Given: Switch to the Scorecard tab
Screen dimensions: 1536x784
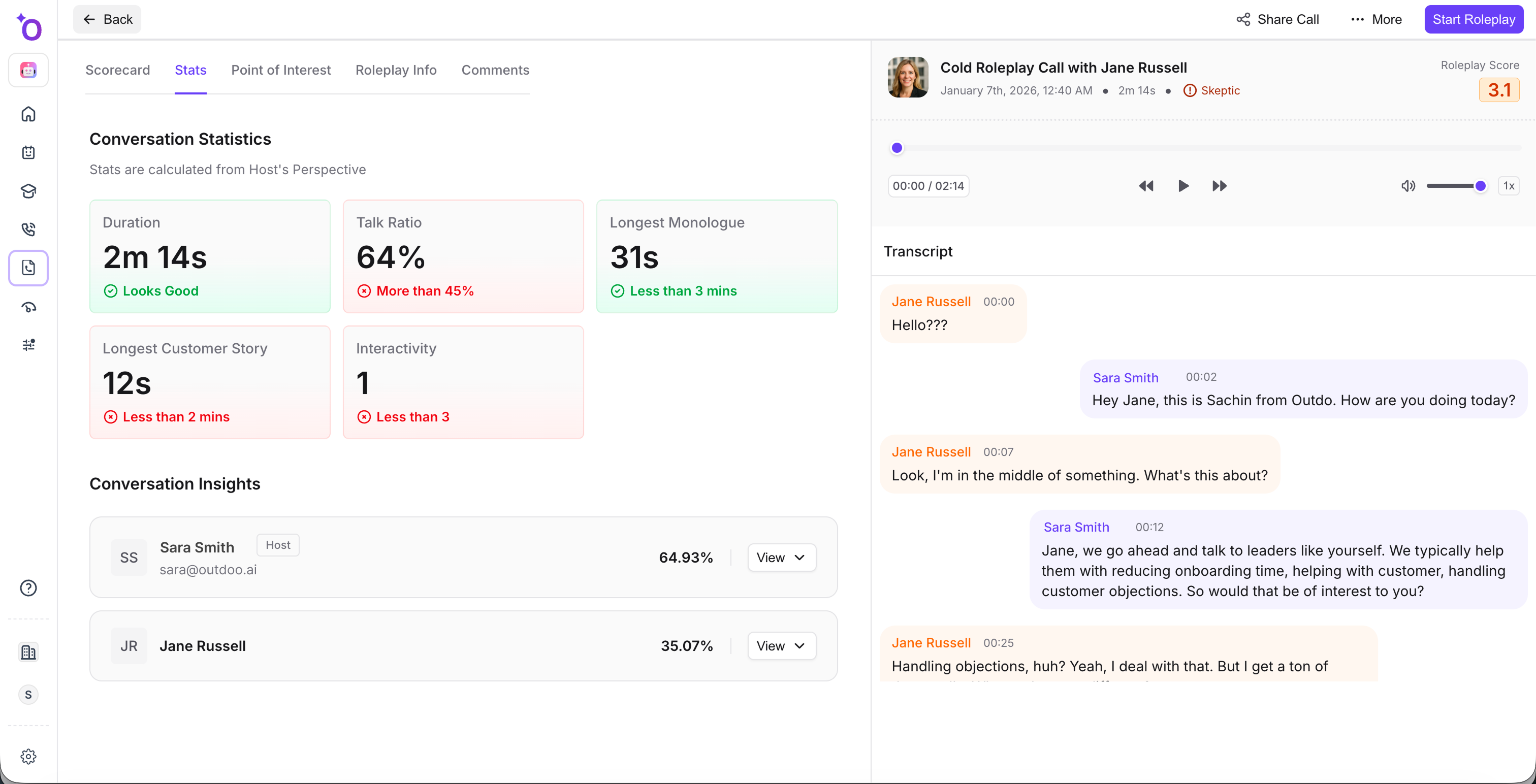Looking at the screenshot, I should coord(117,70).
